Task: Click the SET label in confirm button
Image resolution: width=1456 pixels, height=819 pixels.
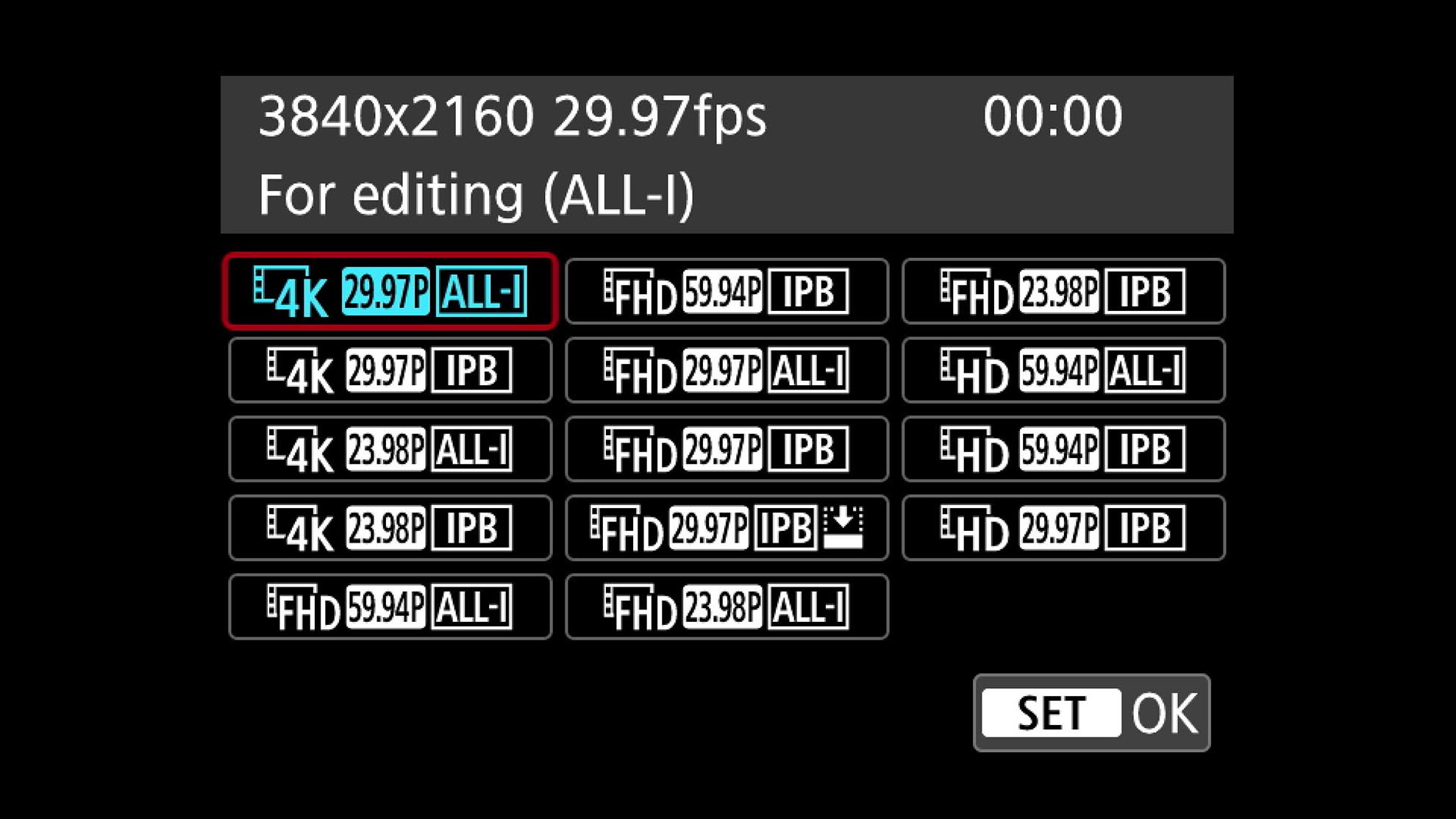Action: [1051, 712]
